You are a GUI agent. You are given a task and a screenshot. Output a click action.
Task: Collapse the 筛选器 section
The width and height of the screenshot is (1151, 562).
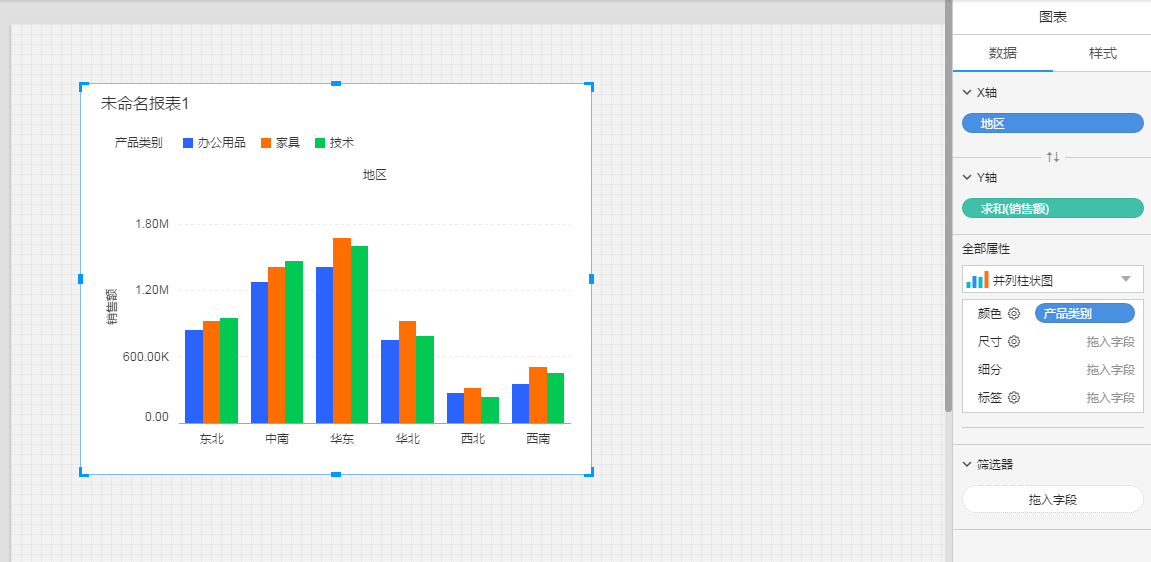[x=966, y=464]
